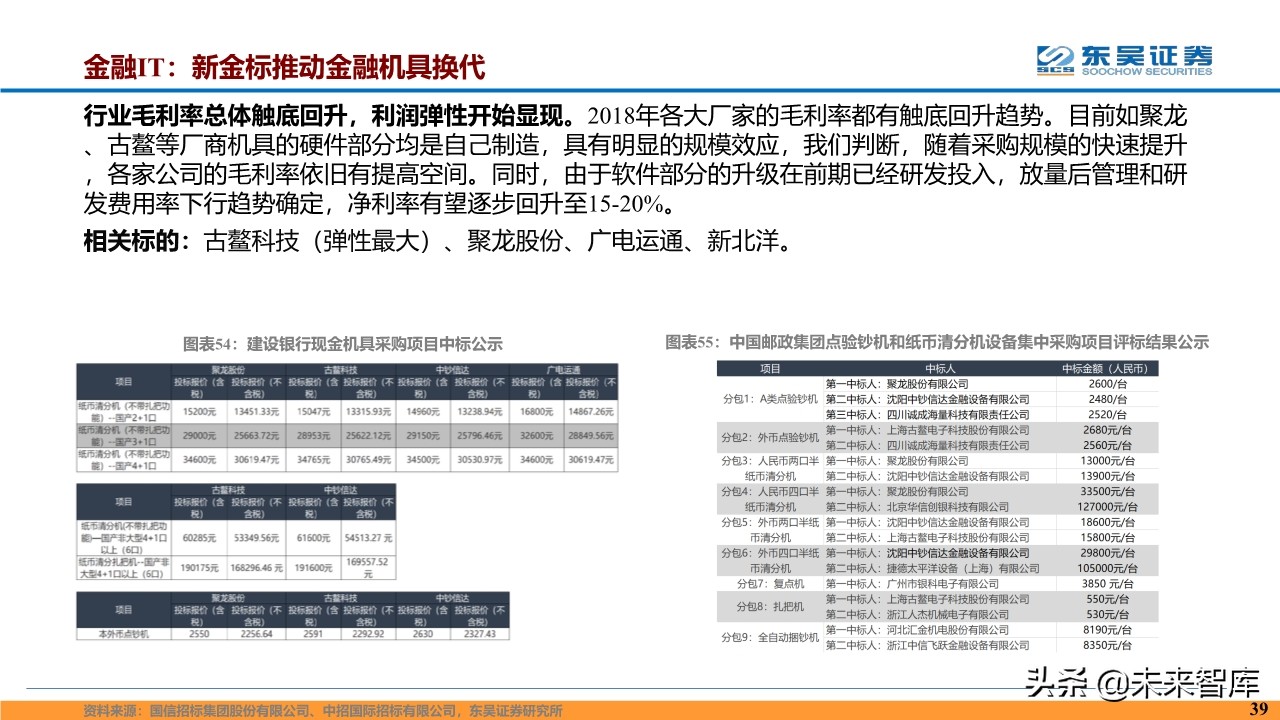Click the row label ending 国产3+1口

(x=124, y=436)
